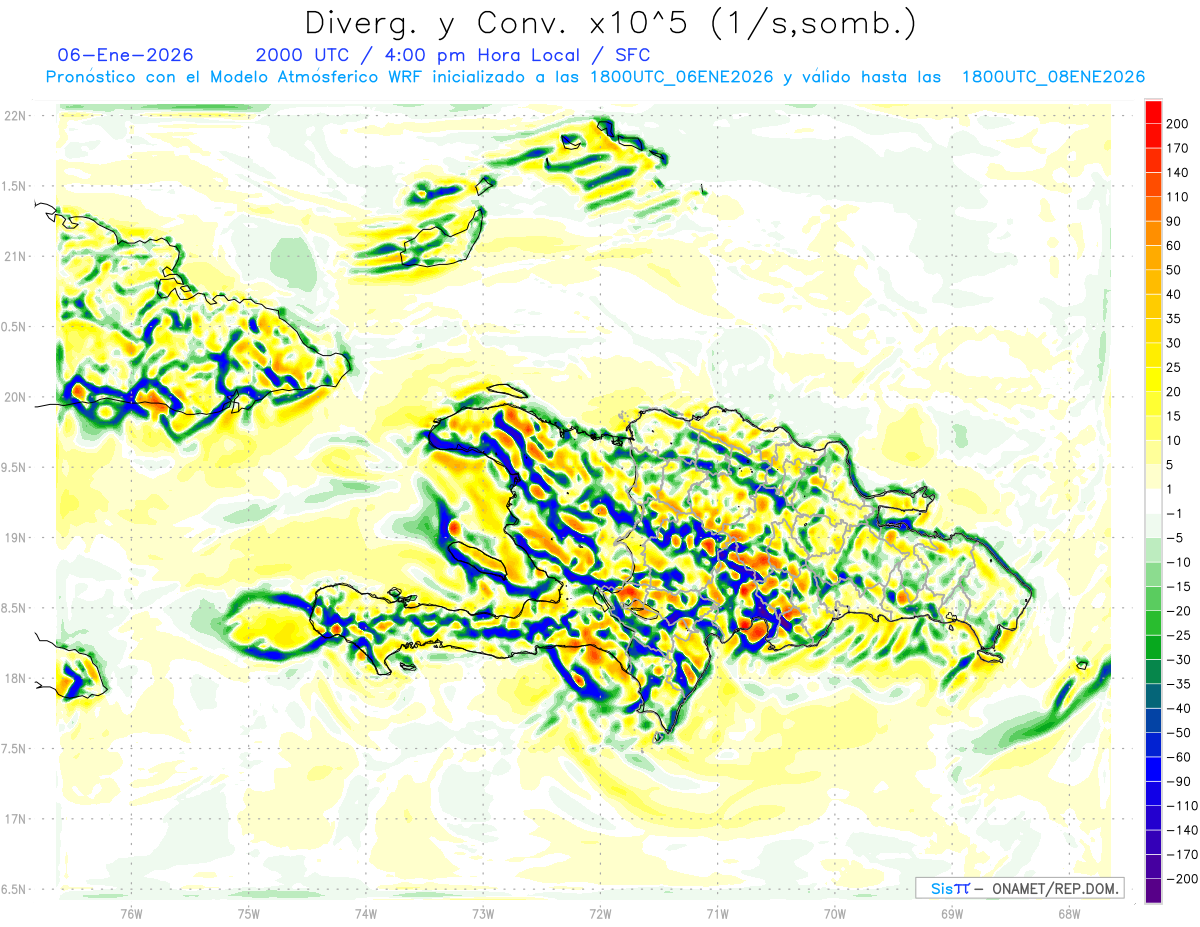
Task: Click the top red band of the color legend
Action: pyautogui.click(x=1153, y=111)
